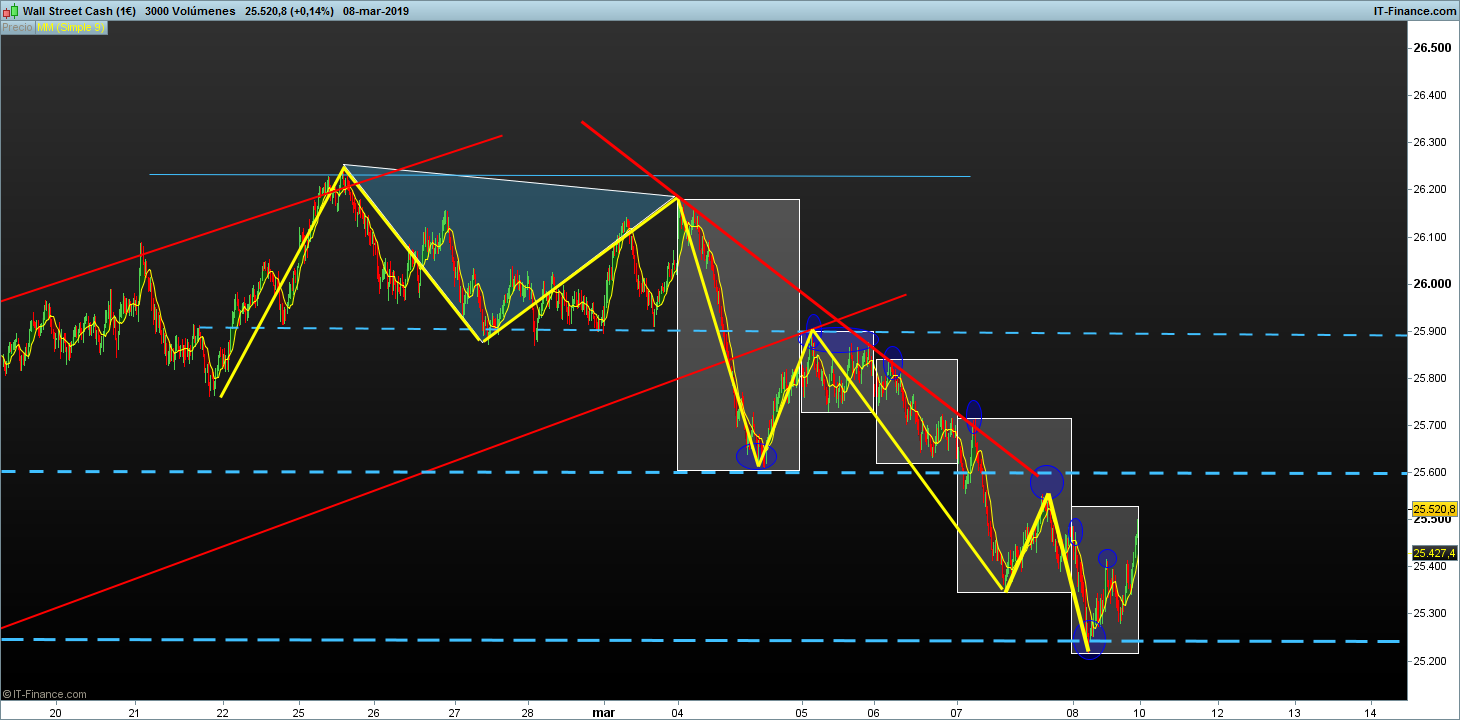Click the 25.200 price axis label
Viewport: 1460px width, 720px height.
coord(1432,661)
